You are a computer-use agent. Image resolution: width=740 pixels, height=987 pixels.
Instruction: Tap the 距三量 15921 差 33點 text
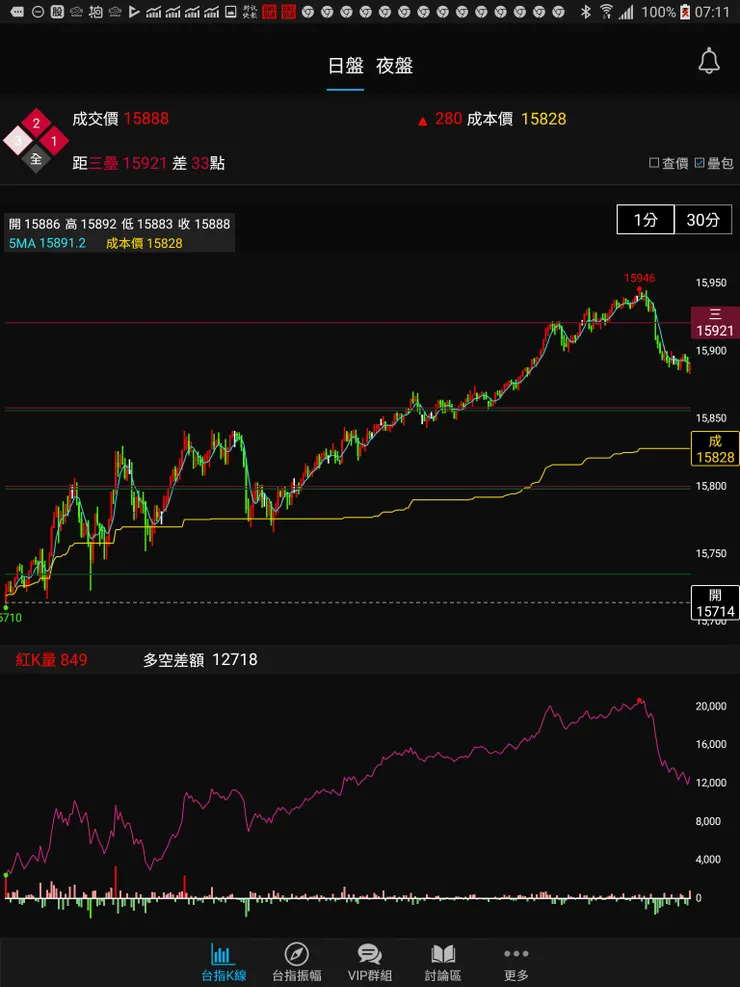(149, 164)
